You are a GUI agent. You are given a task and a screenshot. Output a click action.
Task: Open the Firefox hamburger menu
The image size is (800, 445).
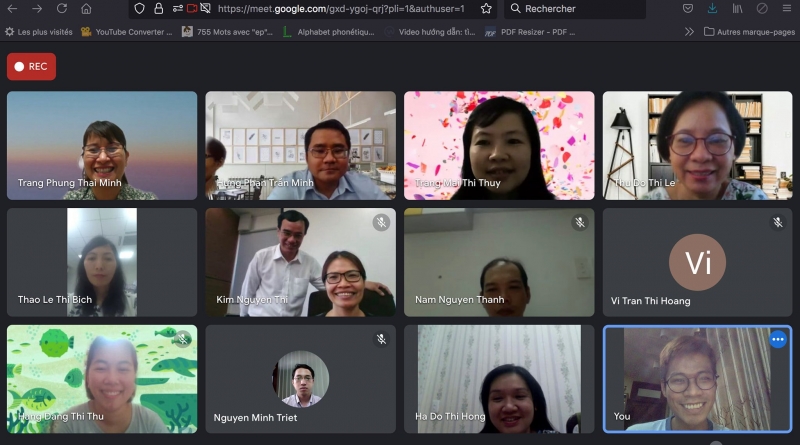785,9
